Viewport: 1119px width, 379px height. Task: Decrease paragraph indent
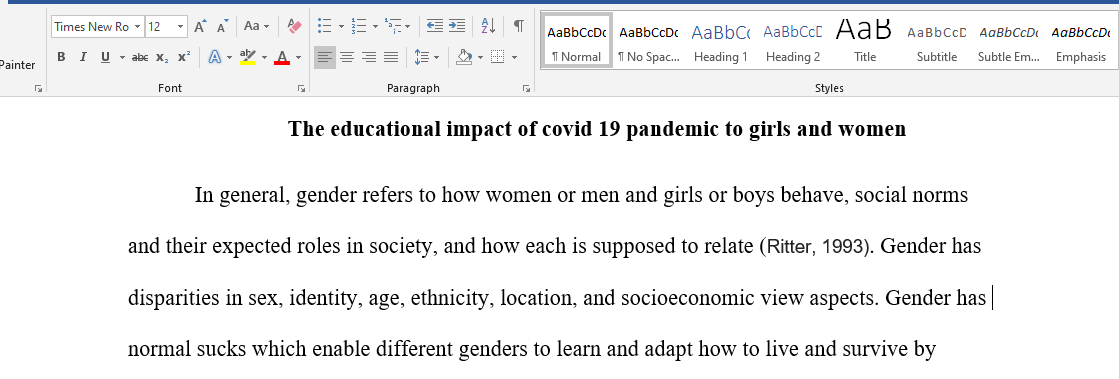coord(435,27)
